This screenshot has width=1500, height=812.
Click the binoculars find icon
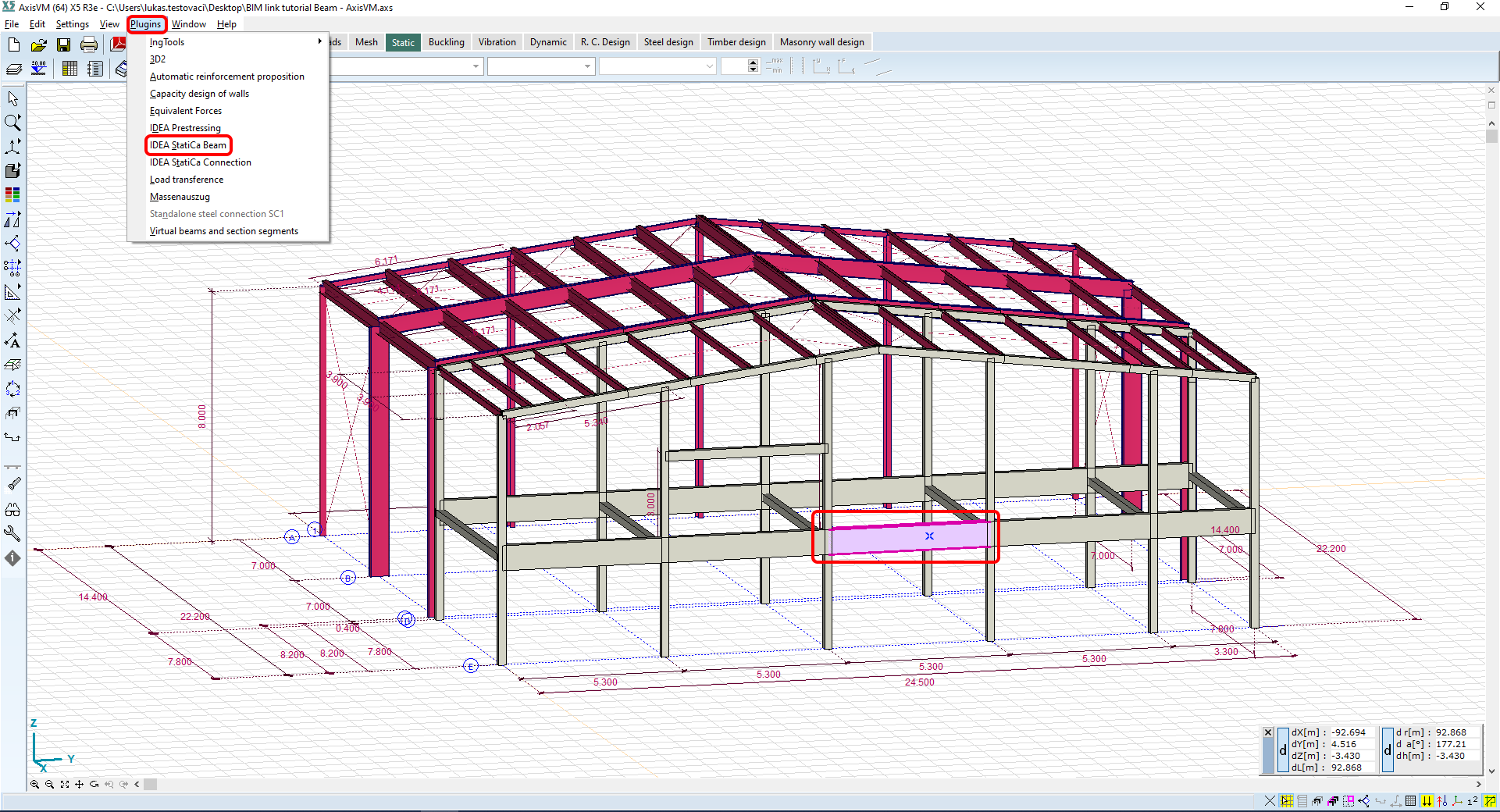pos(12,511)
